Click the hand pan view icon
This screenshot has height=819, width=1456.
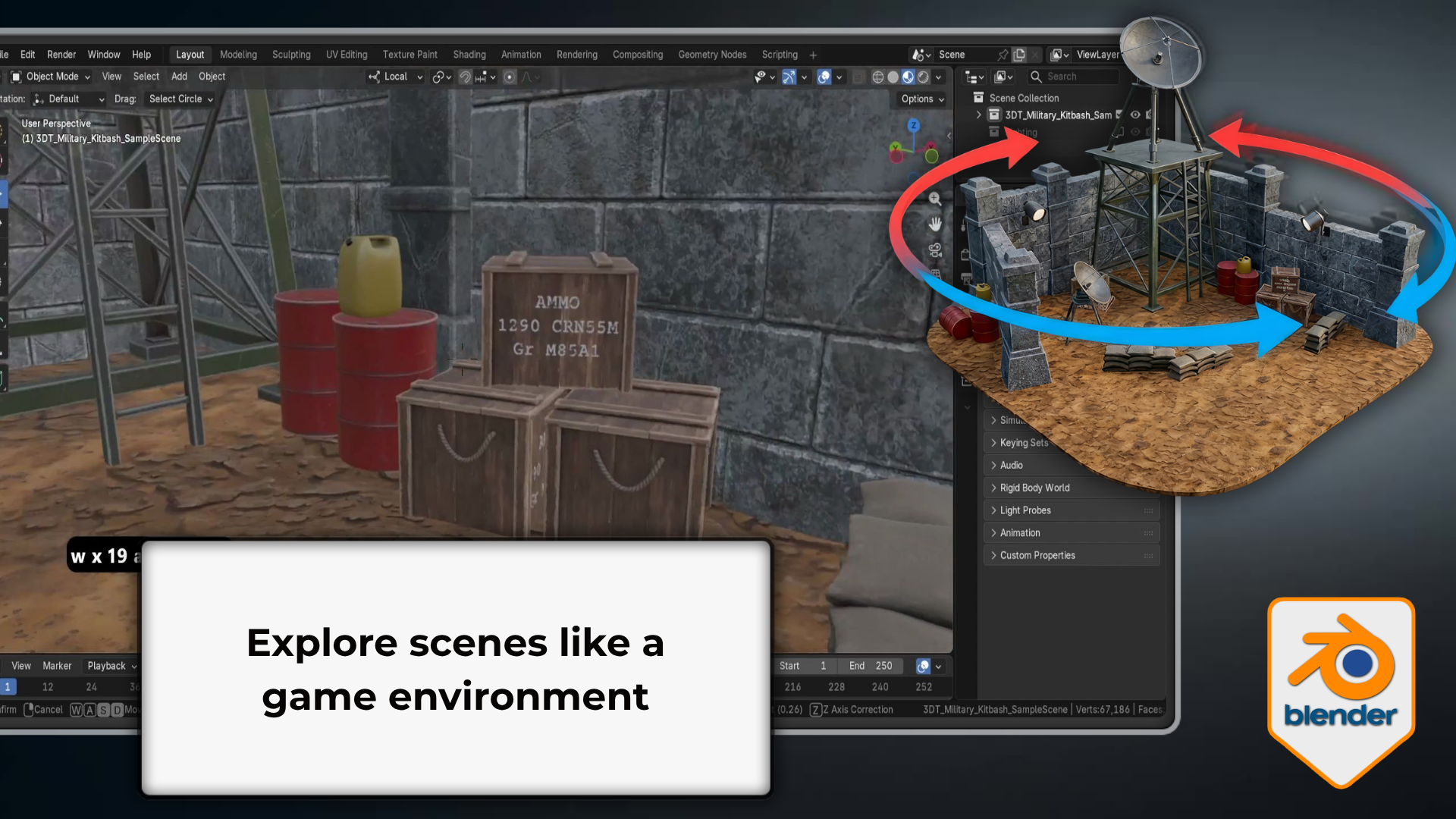(x=935, y=224)
